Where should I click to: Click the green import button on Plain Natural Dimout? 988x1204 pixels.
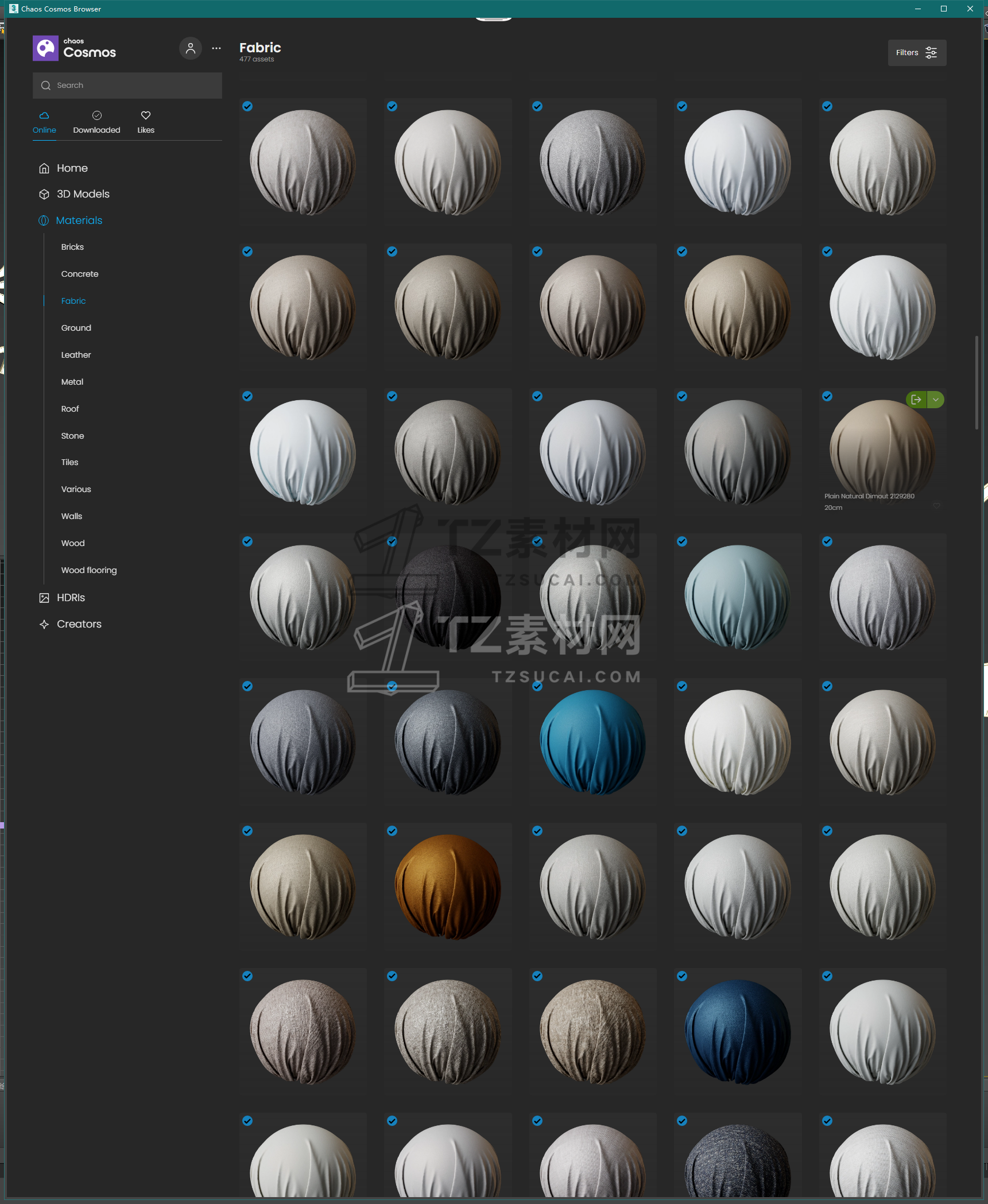916,400
